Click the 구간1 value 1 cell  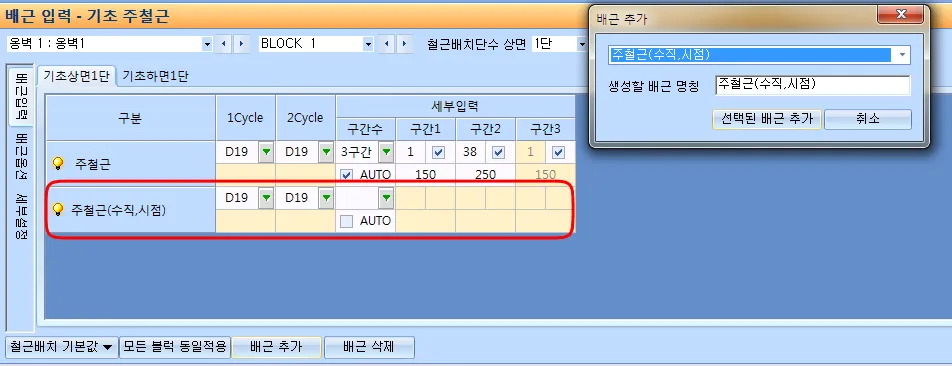(410, 152)
